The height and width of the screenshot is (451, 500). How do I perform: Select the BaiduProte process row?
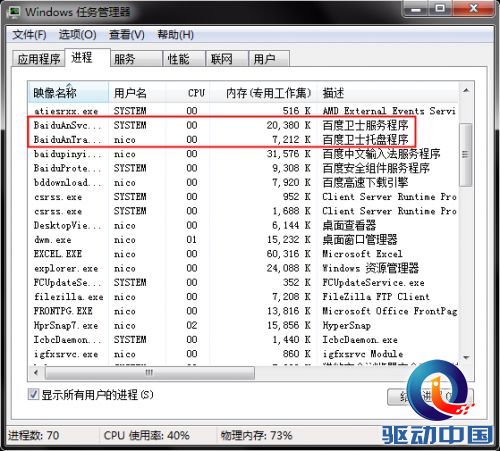tap(243, 168)
